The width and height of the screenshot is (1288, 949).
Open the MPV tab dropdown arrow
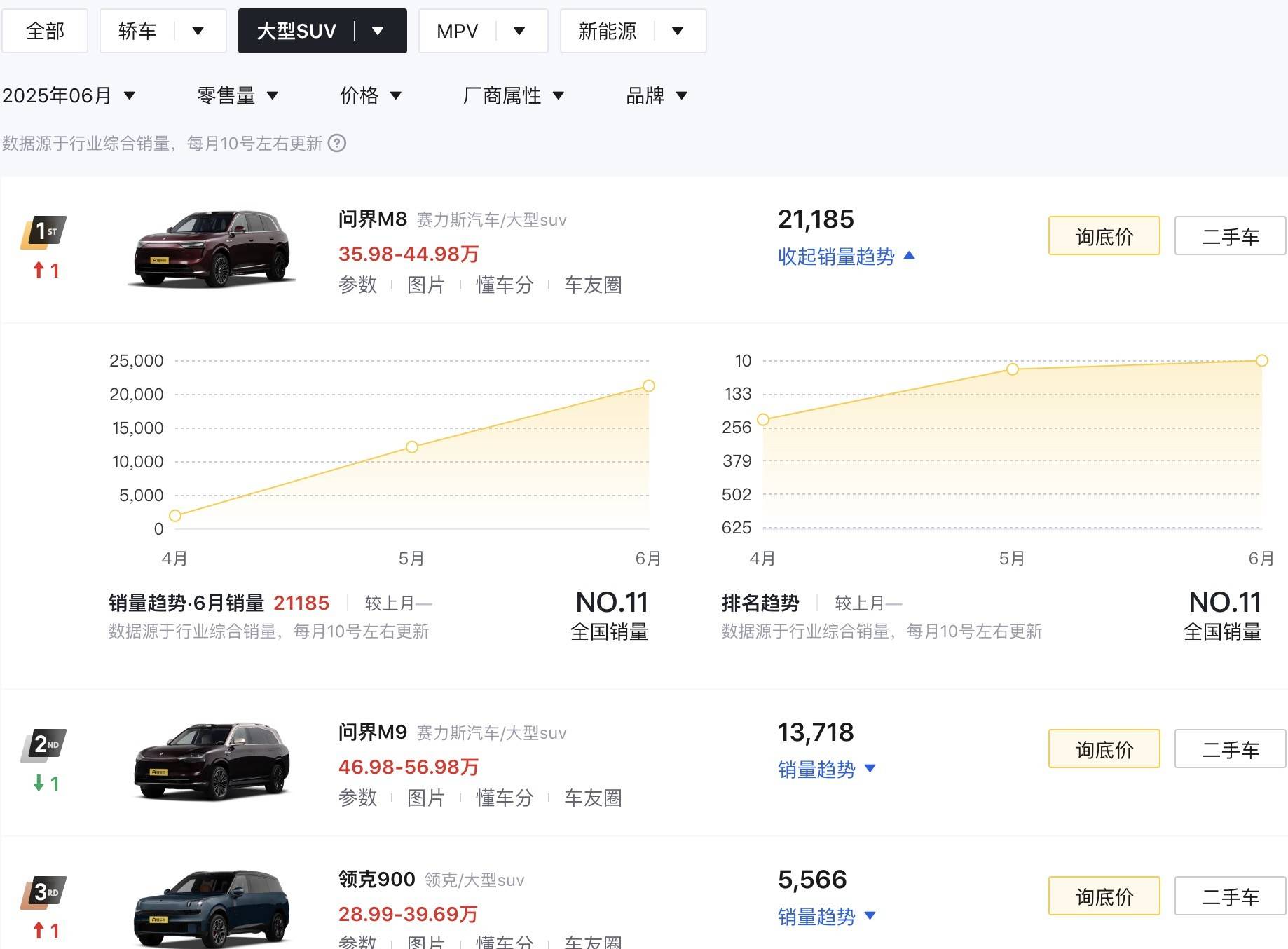(x=519, y=31)
